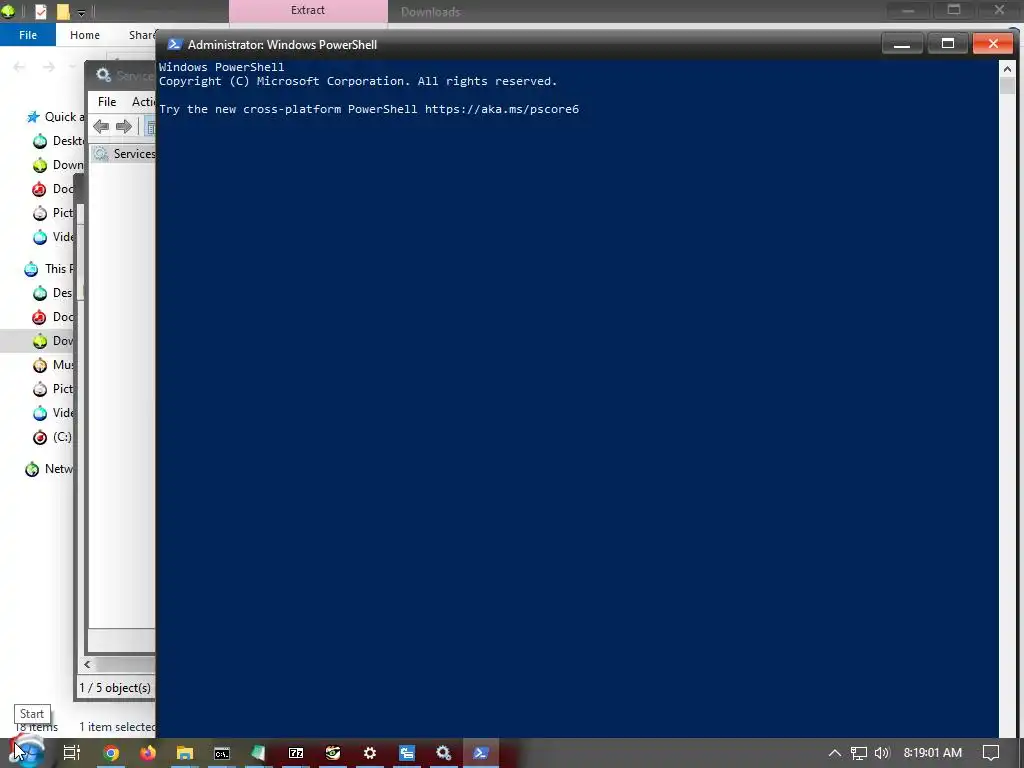Click the Services window forward arrow
The image size is (1024, 768).
click(123, 126)
